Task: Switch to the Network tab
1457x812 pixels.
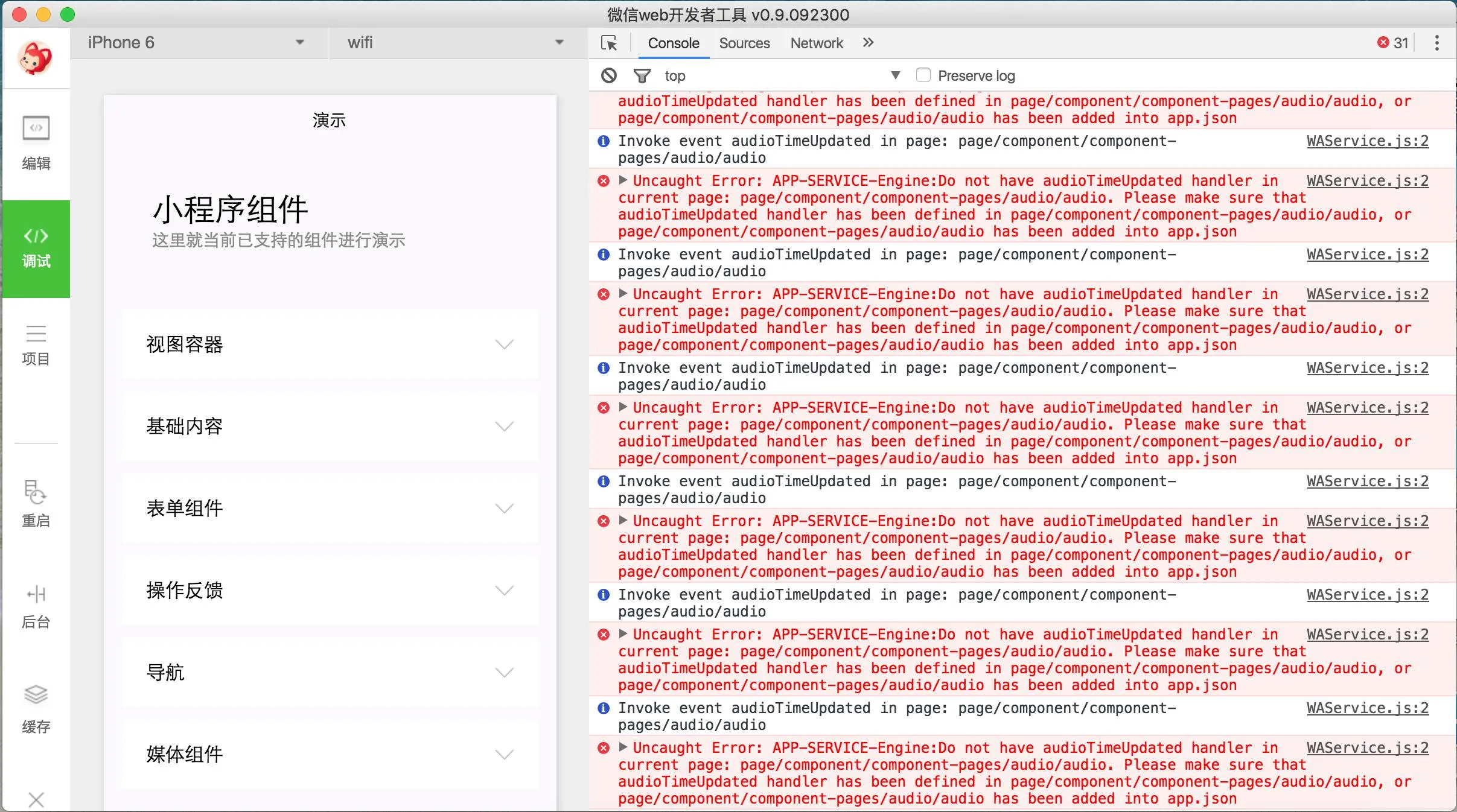Action: [x=817, y=43]
